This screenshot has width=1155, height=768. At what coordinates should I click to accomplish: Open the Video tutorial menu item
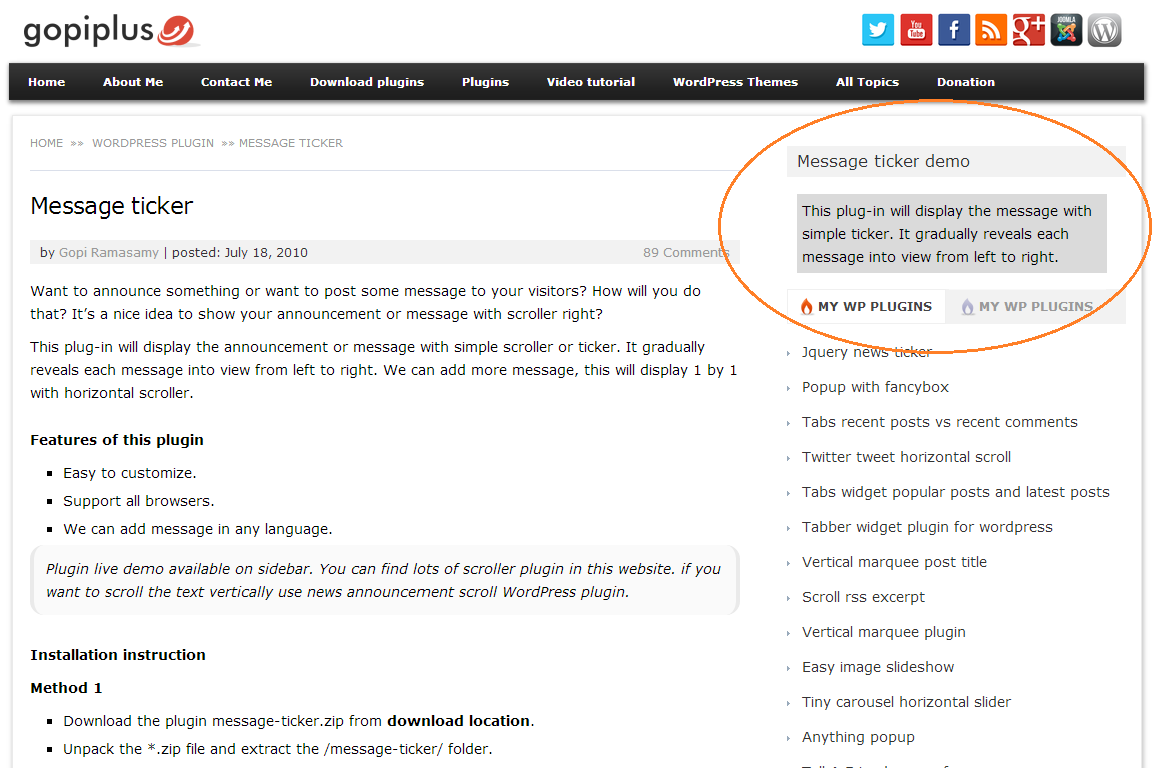591,82
